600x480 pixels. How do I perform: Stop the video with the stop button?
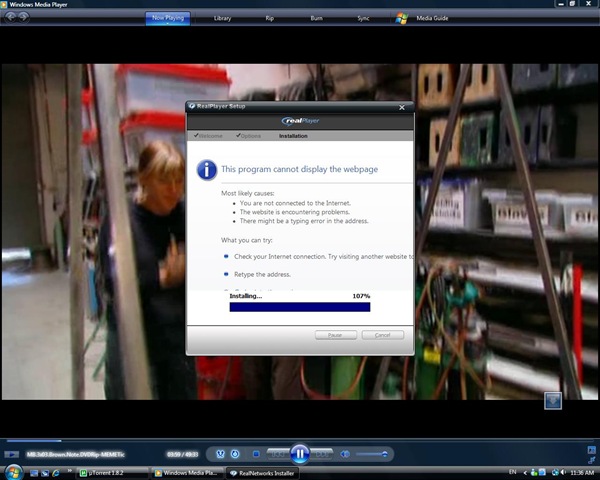pos(256,454)
